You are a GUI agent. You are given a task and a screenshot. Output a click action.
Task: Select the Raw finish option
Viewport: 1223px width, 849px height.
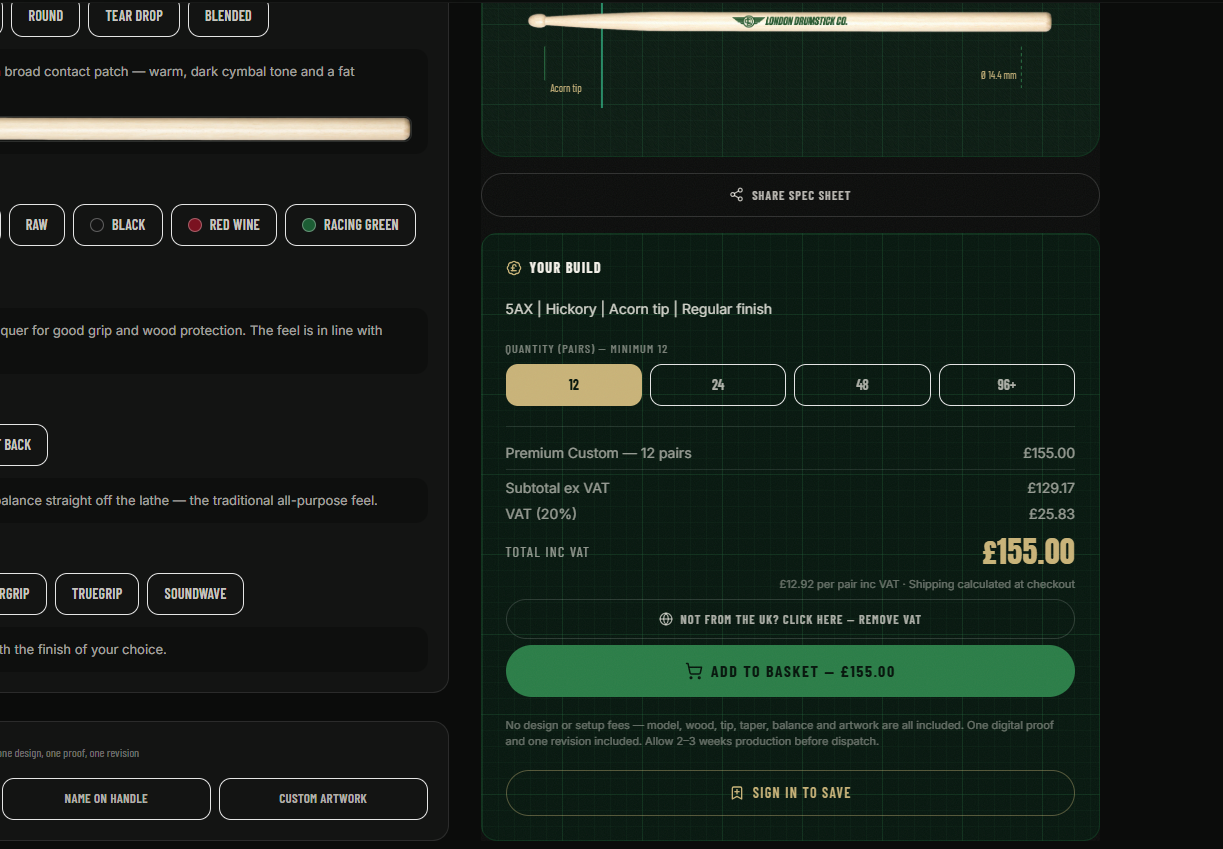click(x=36, y=225)
